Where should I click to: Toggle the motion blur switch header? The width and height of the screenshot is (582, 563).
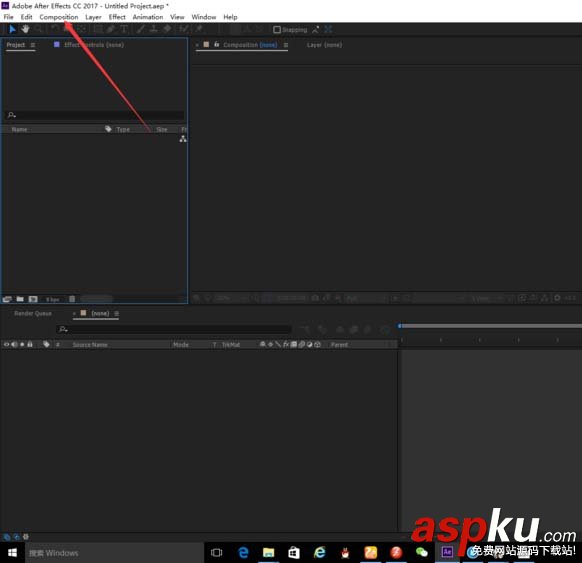pyautogui.click(x=301, y=344)
